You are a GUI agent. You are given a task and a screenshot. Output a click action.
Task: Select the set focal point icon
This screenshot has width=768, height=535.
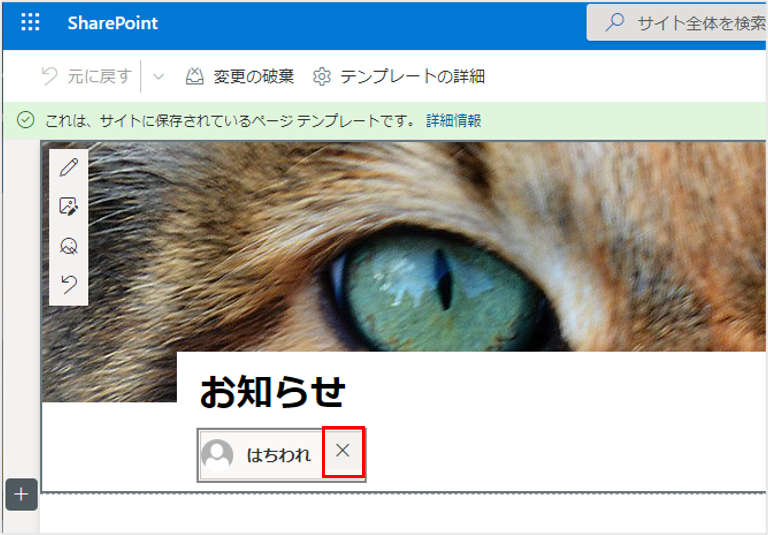[x=69, y=246]
